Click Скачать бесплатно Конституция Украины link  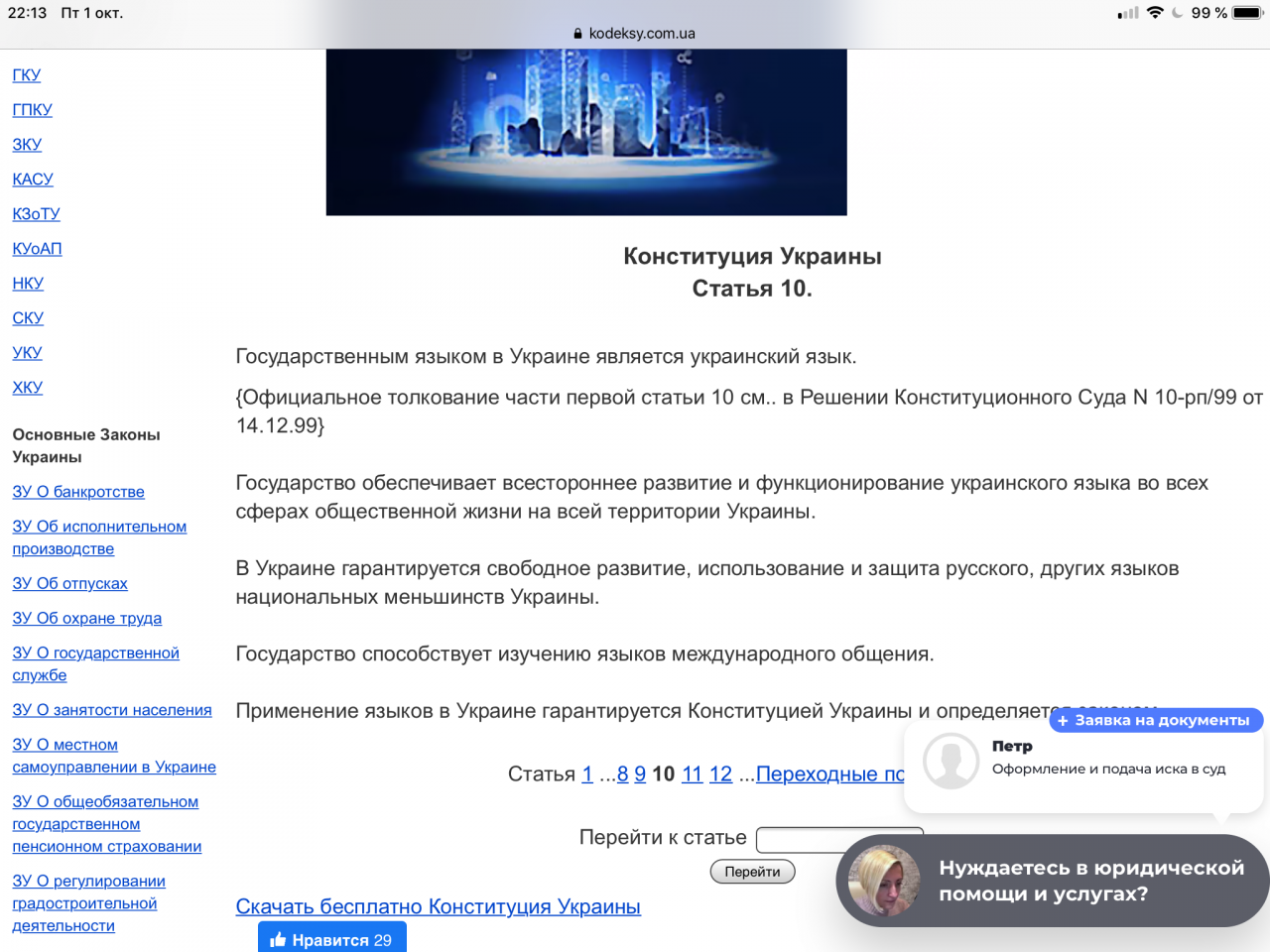[438, 906]
